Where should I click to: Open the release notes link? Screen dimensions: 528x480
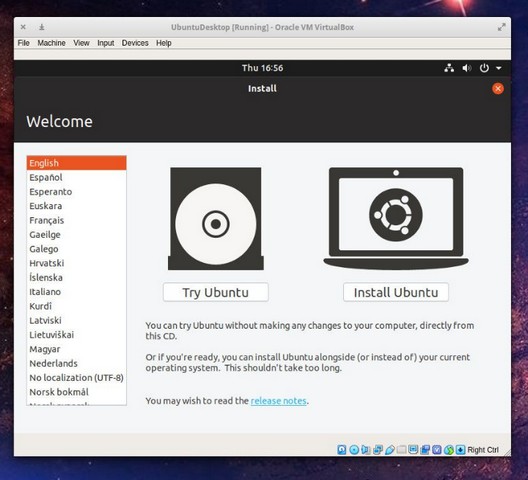coord(278,401)
